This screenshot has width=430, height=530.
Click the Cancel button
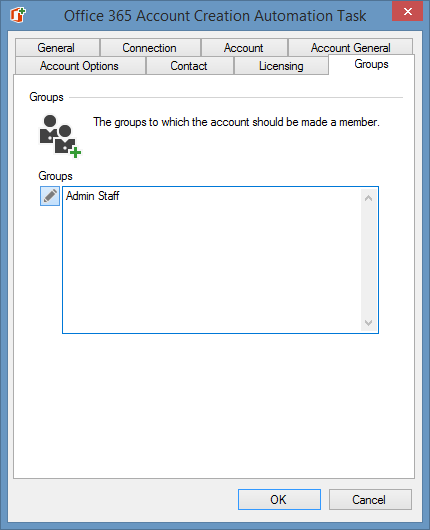(x=370, y=499)
